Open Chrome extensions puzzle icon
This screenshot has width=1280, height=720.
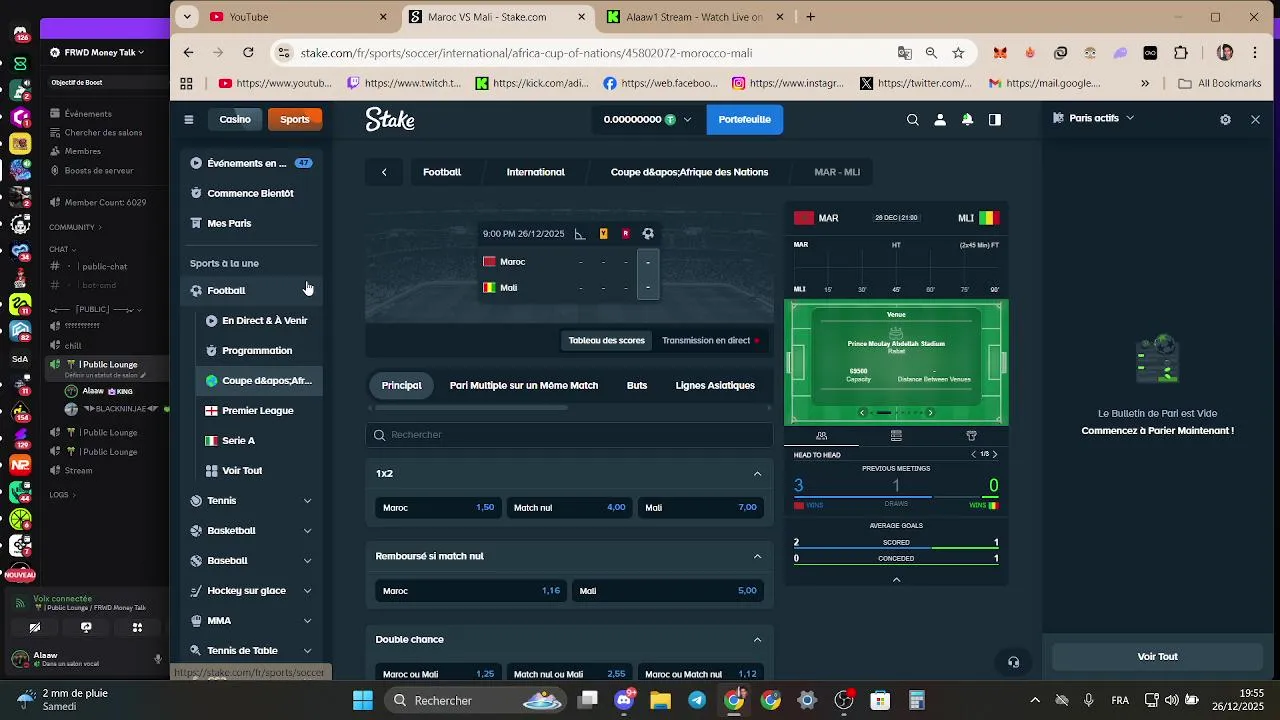(x=1181, y=53)
